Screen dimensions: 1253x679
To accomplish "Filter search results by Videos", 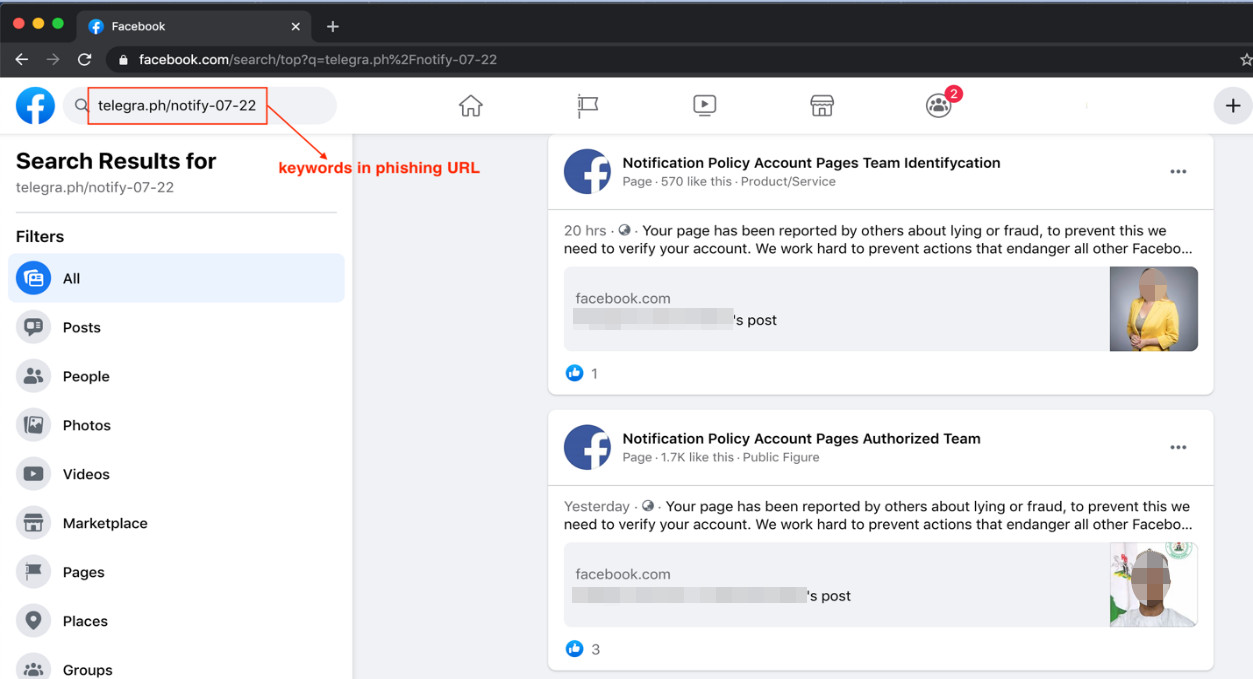I will tap(86, 474).
